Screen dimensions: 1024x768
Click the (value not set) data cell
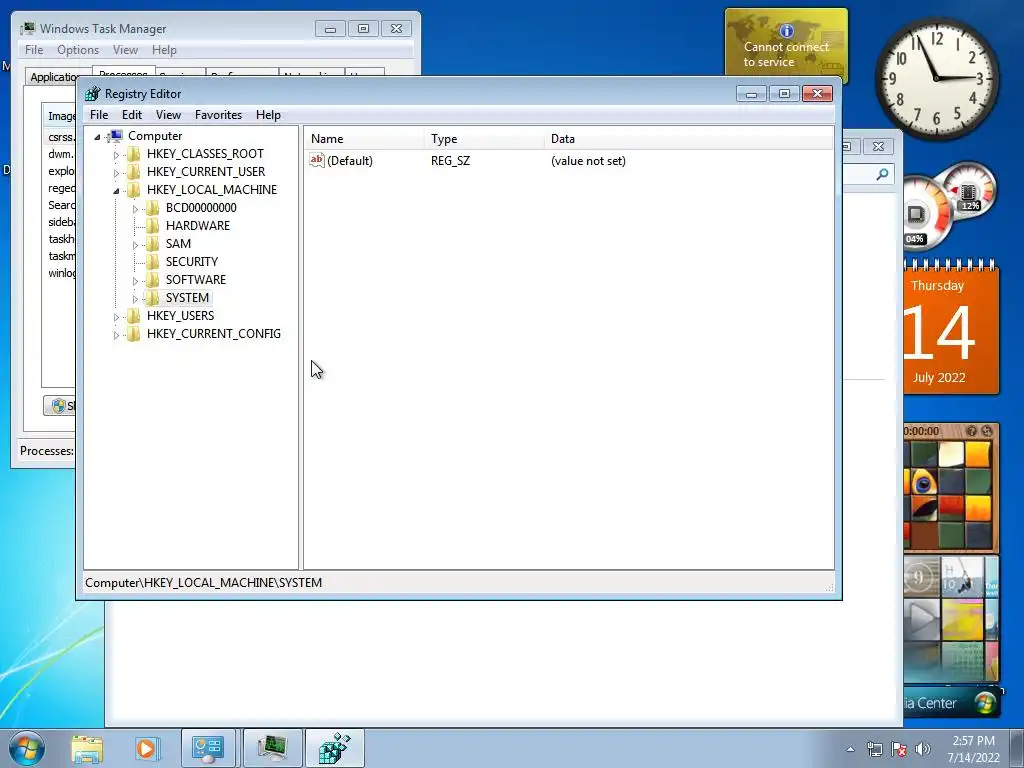[588, 161]
